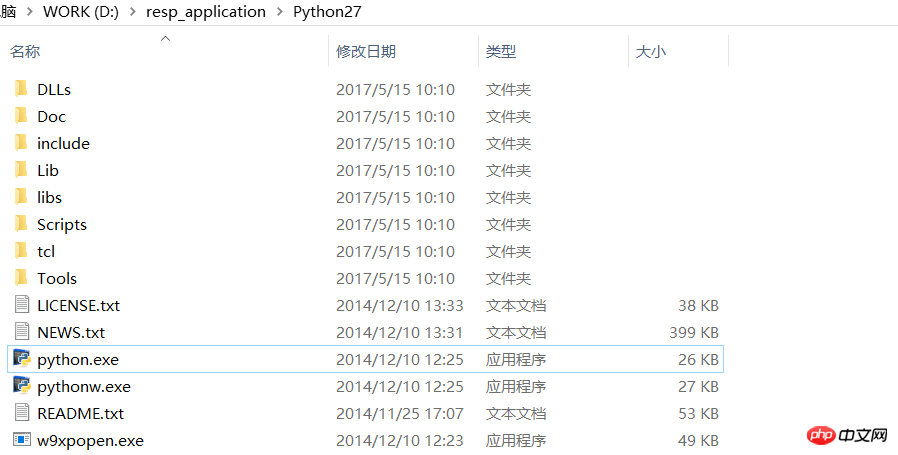The image size is (898, 455).
Task: Click the 27 KB size of pythonw.exe
Action: coord(698,386)
